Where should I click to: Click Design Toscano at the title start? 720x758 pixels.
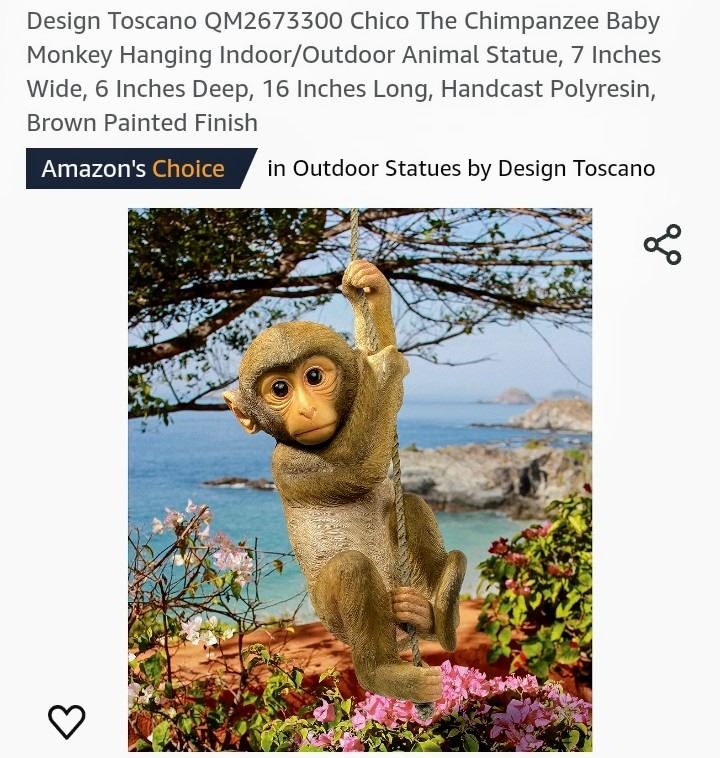click(x=112, y=21)
